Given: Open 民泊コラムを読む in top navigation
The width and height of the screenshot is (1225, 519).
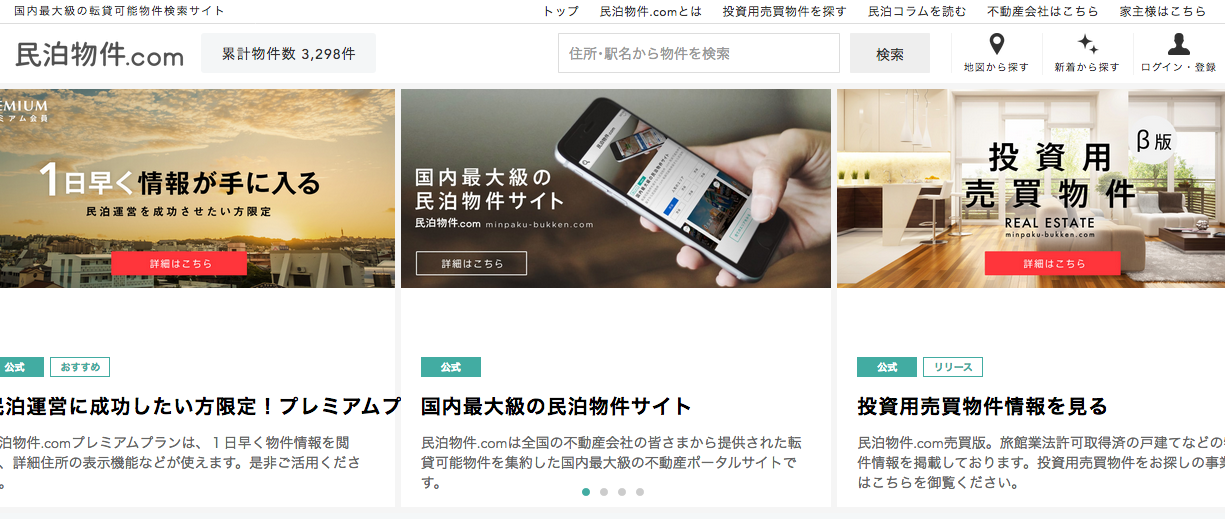Looking at the screenshot, I should coord(917,11).
